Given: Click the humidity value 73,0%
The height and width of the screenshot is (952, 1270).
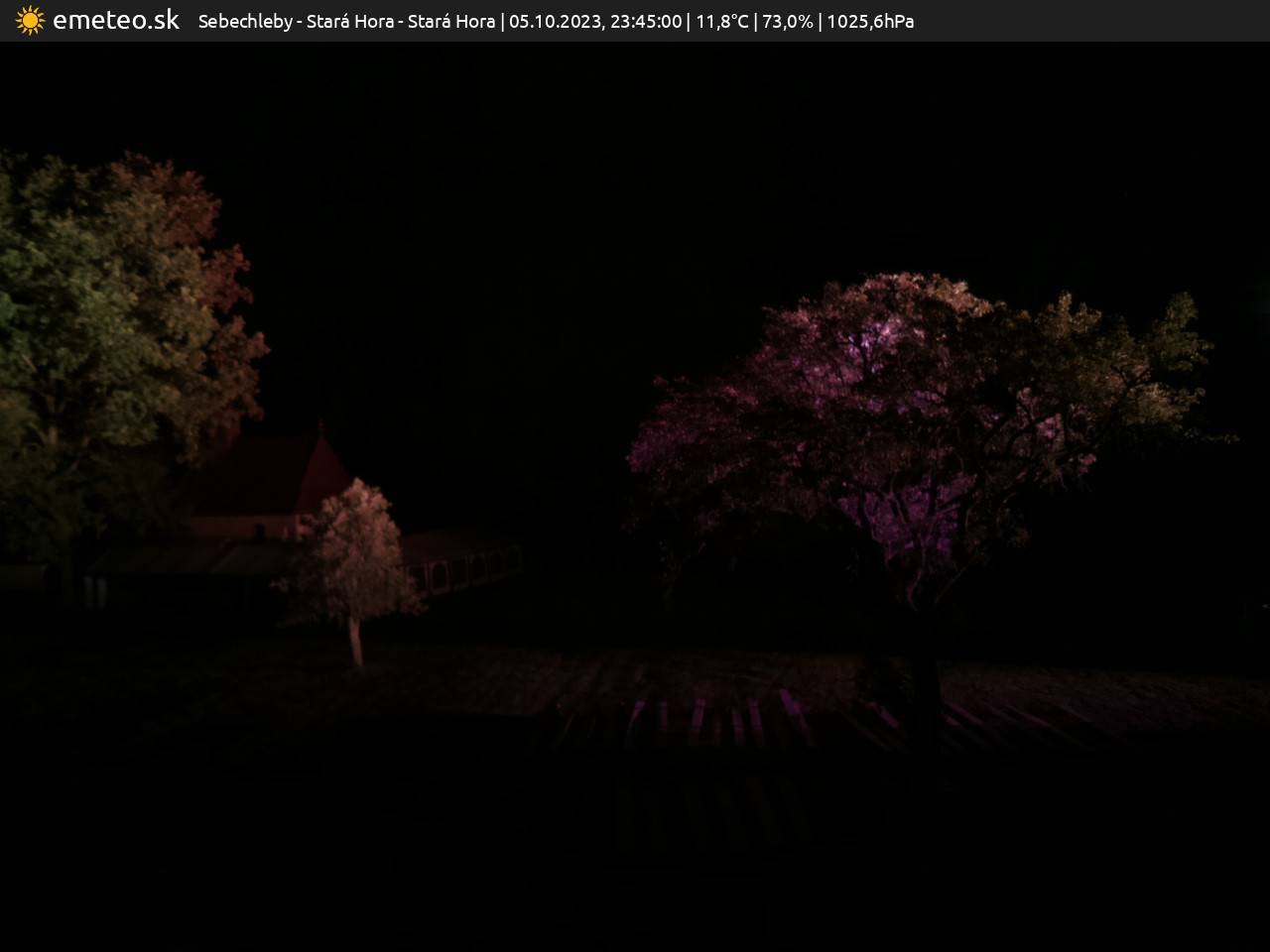Looking at the screenshot, I should pyautogui.click(x=787, y=22).
